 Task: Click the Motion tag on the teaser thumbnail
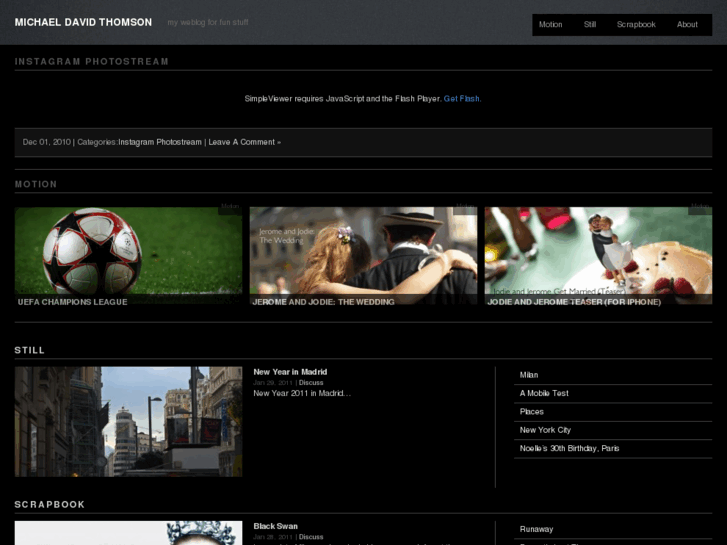(x=700, y=206)
